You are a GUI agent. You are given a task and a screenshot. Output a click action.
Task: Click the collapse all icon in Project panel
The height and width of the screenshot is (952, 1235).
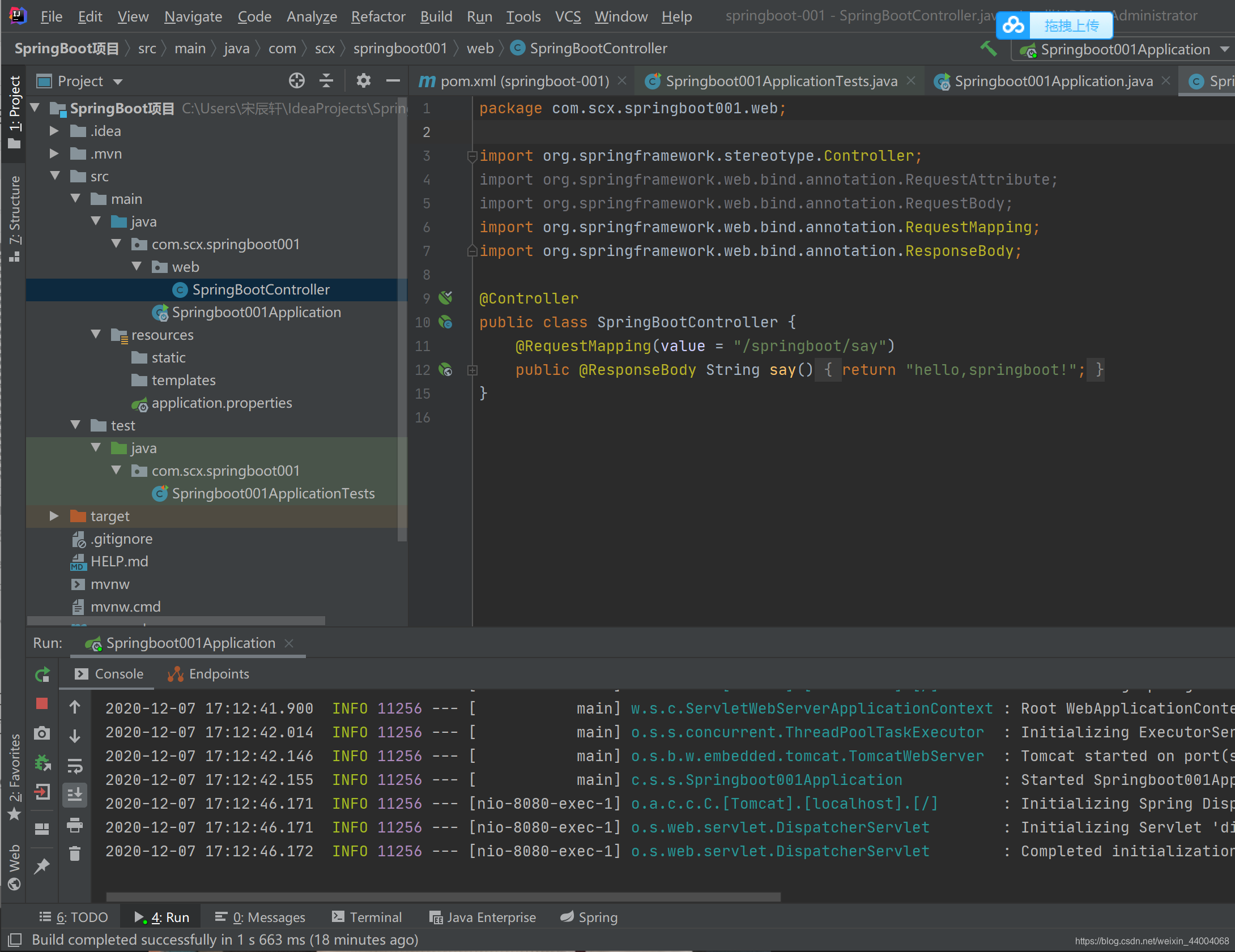[x=326, y=81]
